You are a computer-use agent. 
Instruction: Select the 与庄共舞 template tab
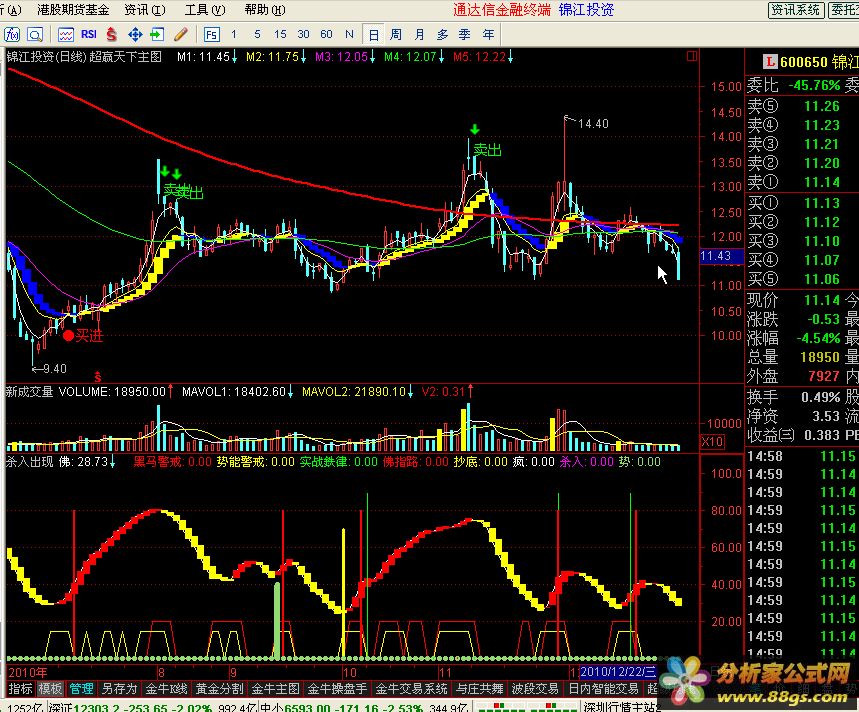point(479,688)
